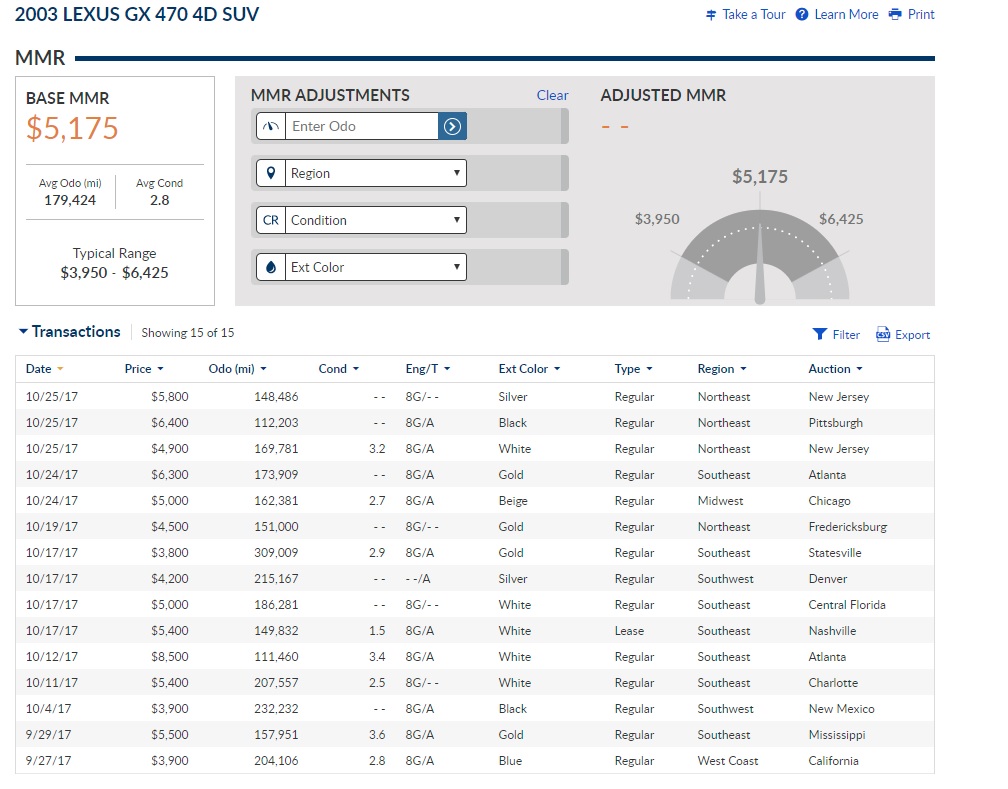Sort transactions by Ext Color column
The width and height of the screenshot is (1008, 789).
[529, 368]
